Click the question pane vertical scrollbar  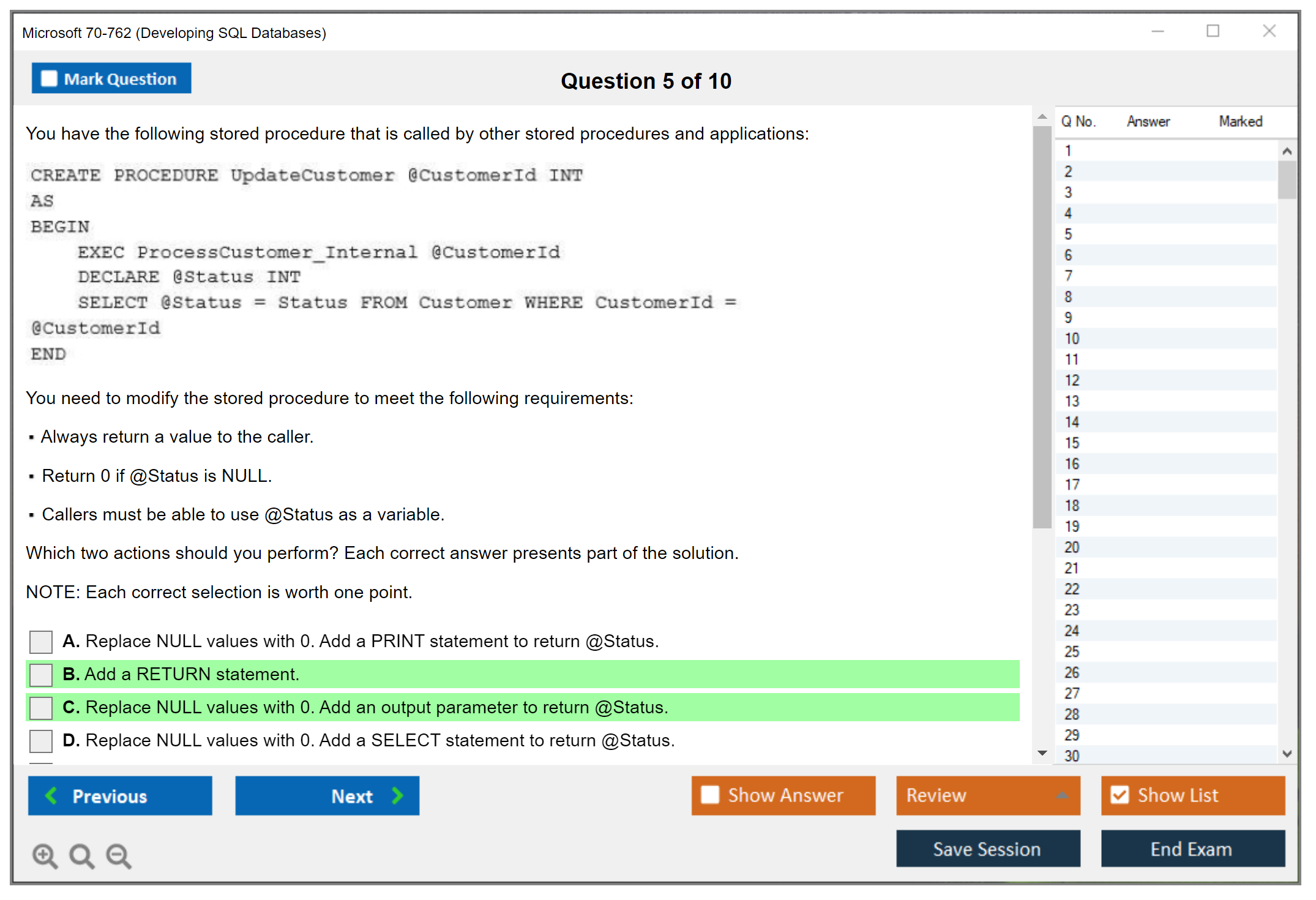1042,328
